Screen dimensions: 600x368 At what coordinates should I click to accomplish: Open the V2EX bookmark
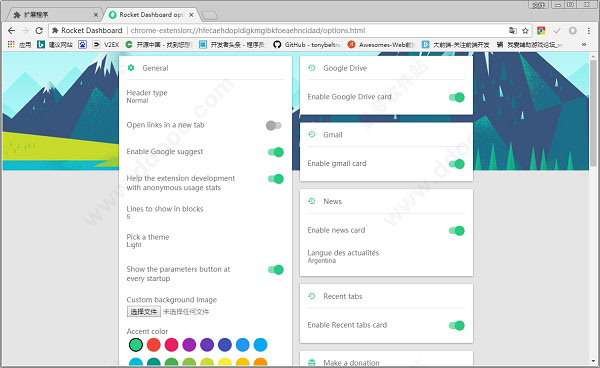(x=106, y=44)
